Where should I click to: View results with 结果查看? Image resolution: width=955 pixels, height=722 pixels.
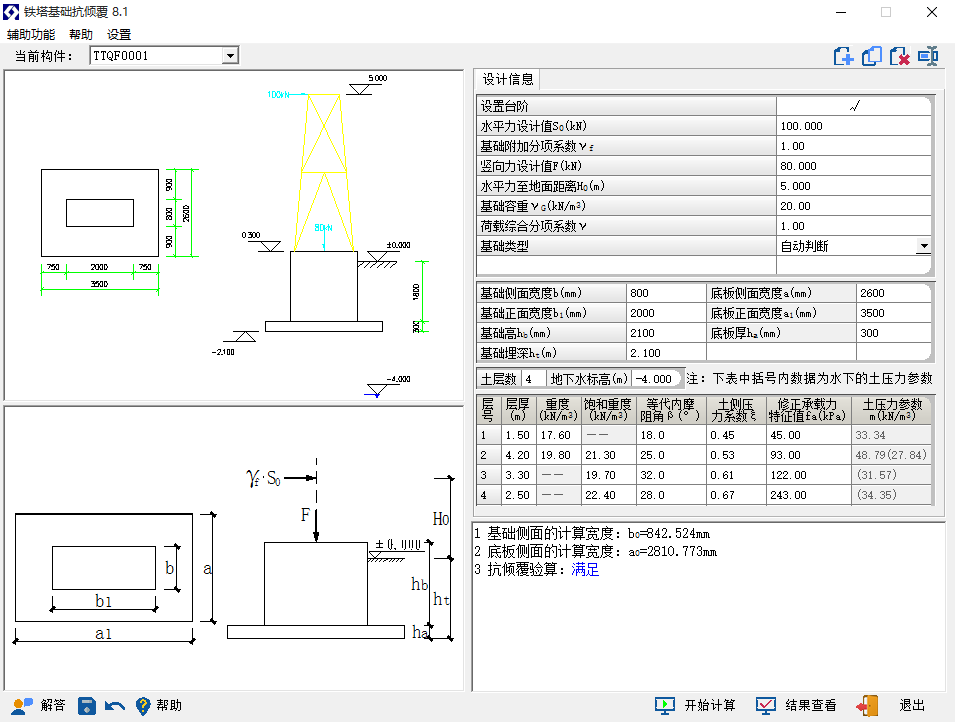(796, 706)
